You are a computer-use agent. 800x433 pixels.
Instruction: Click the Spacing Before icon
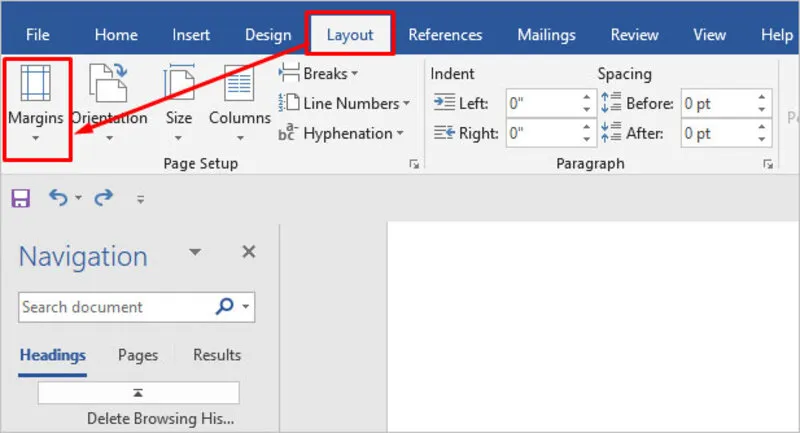coord(611,103)
